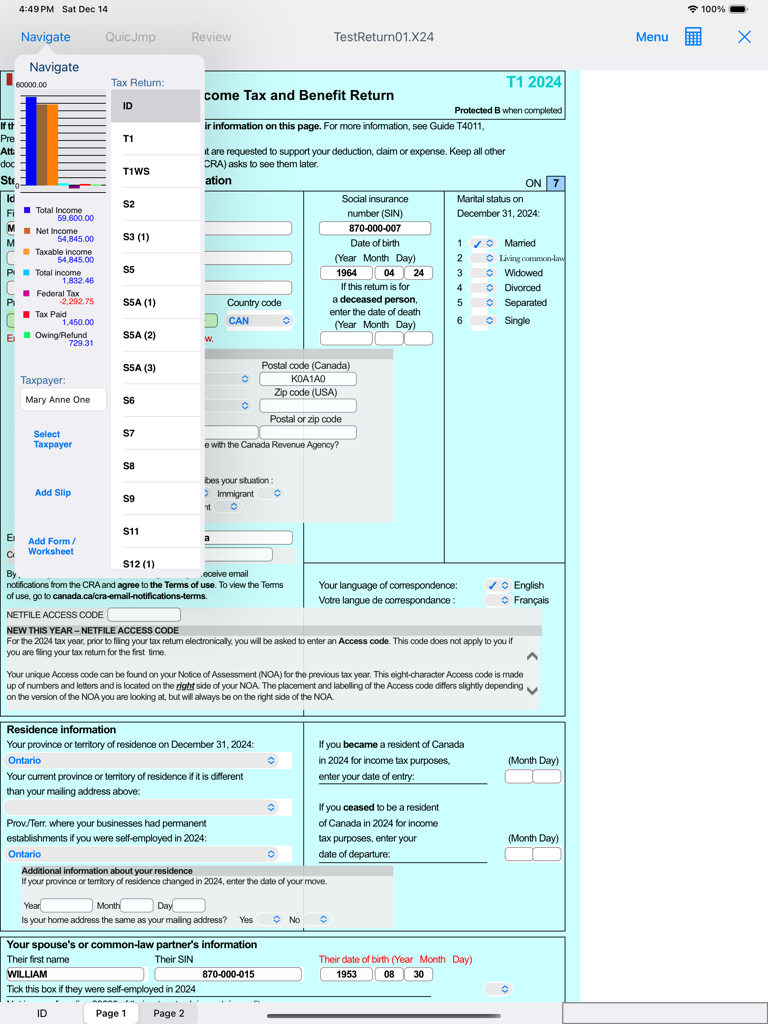The width and height of the screenshot is (768, 1024).
Task: Click the postal code field K0A1A0
Action: pyautogui.click(x=308, y=379)
